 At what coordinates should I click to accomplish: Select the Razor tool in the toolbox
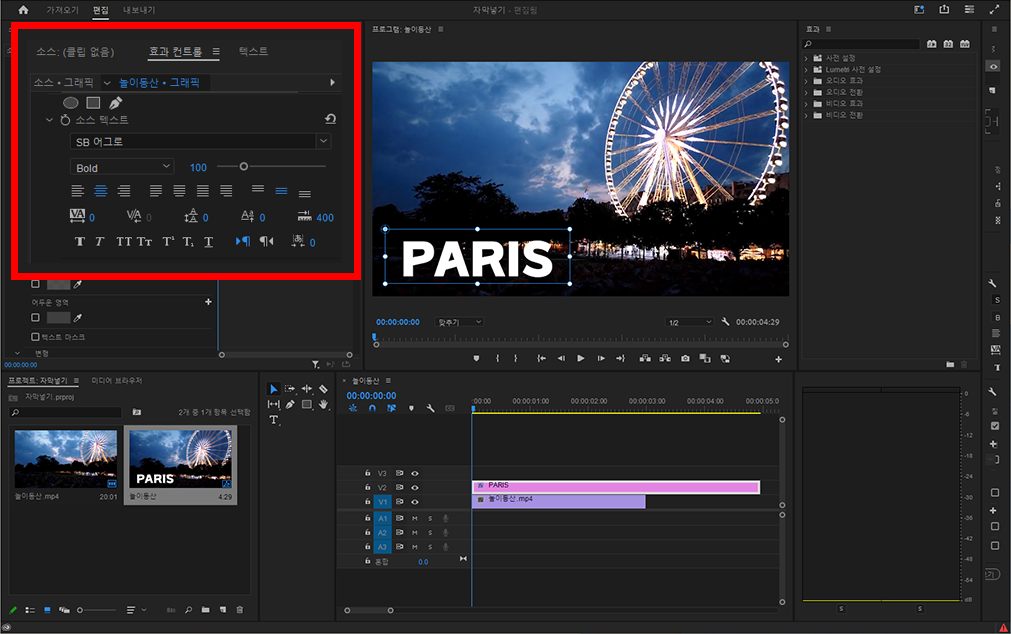(323, 389)
